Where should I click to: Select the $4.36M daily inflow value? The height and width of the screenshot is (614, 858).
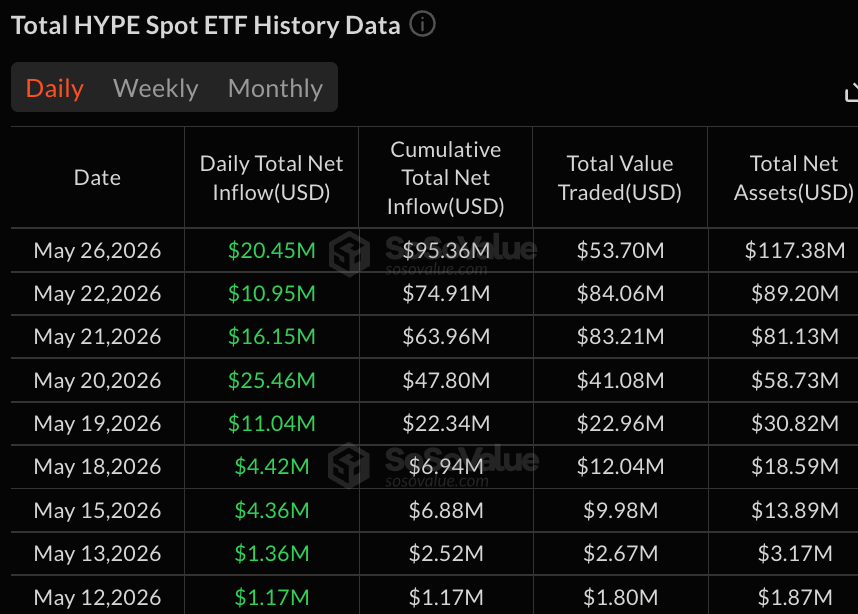pos(272,510)
